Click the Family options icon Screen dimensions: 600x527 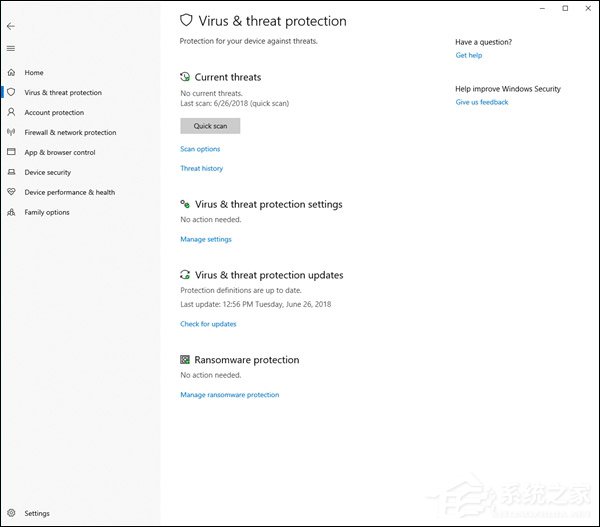[11, 213]
